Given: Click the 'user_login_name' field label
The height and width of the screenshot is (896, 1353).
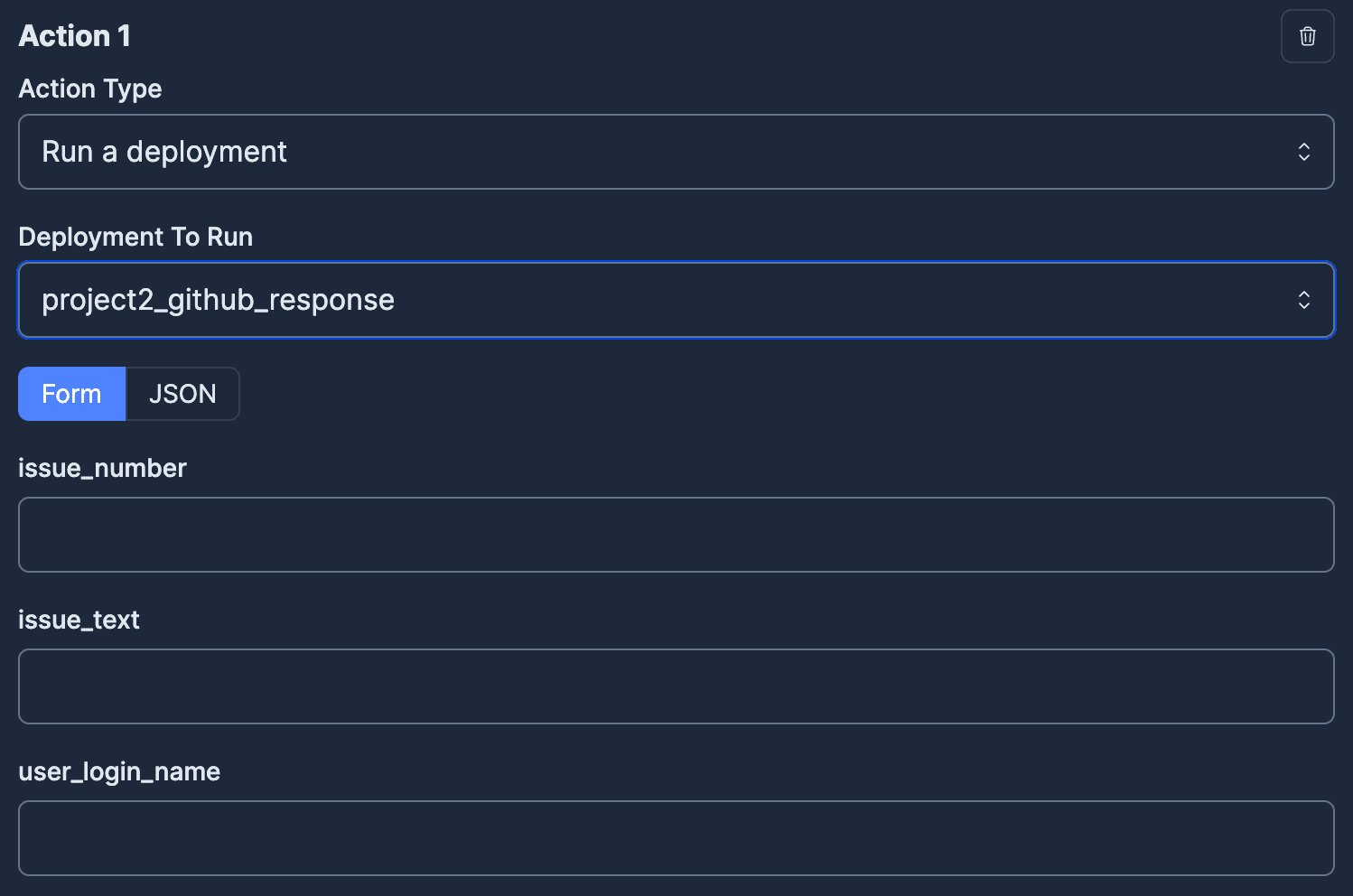Looking at the screenshot, I should [x=119, y=771].
